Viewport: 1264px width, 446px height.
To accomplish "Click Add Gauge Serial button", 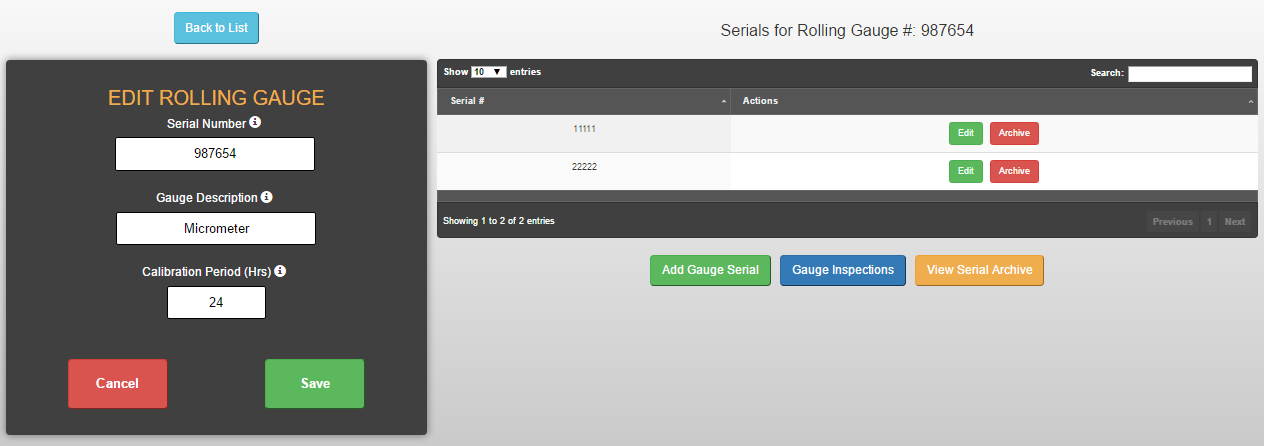I will tap(710, 270).
